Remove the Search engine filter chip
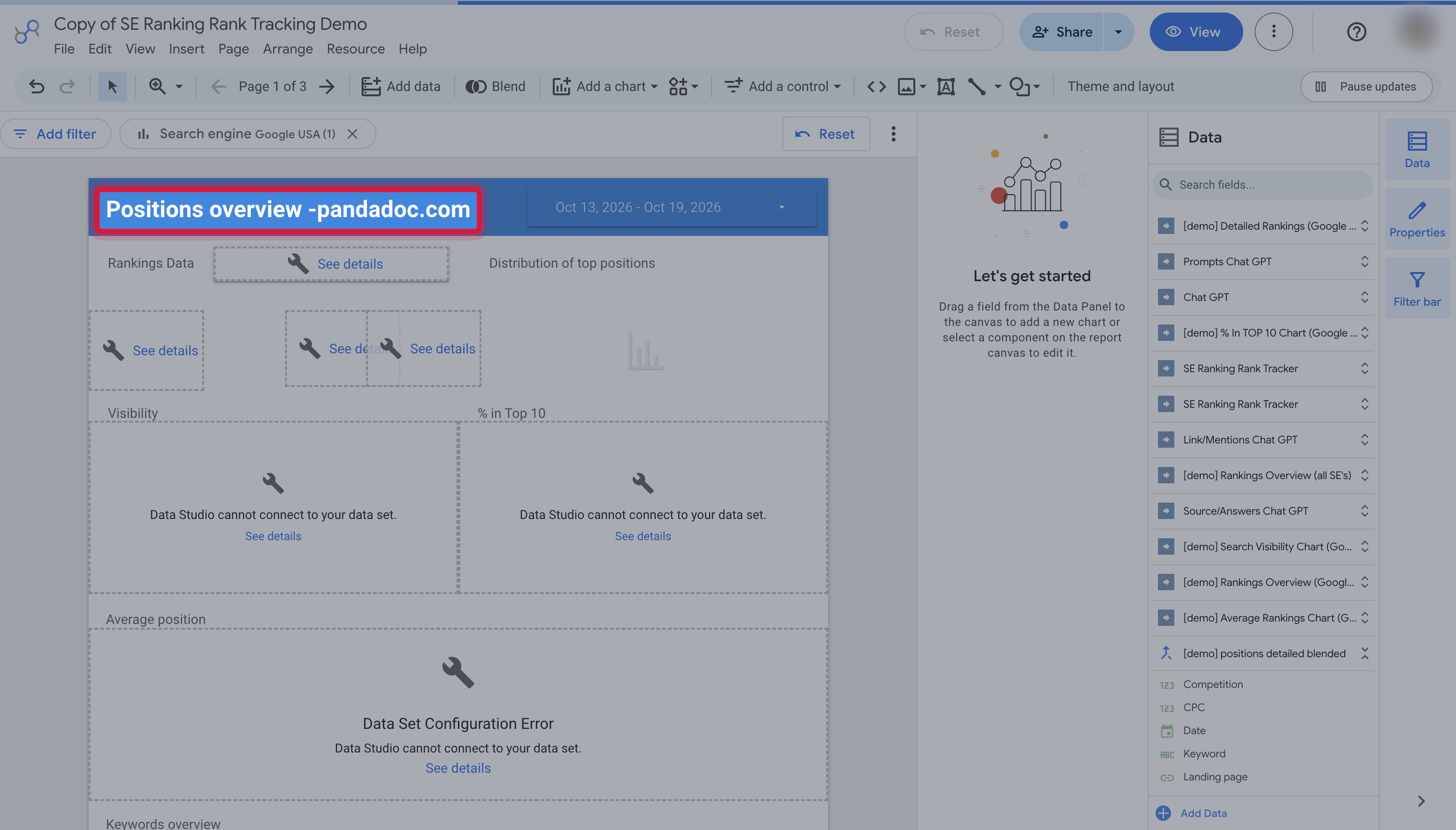Viewport: 1456px width, 830px height. (x=352, y=134)
